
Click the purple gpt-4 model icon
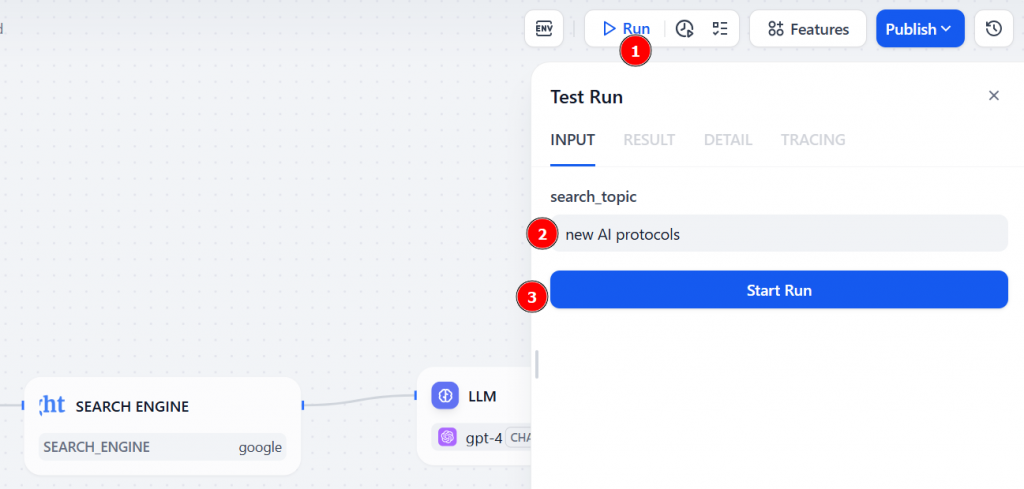tap(448, 437)
